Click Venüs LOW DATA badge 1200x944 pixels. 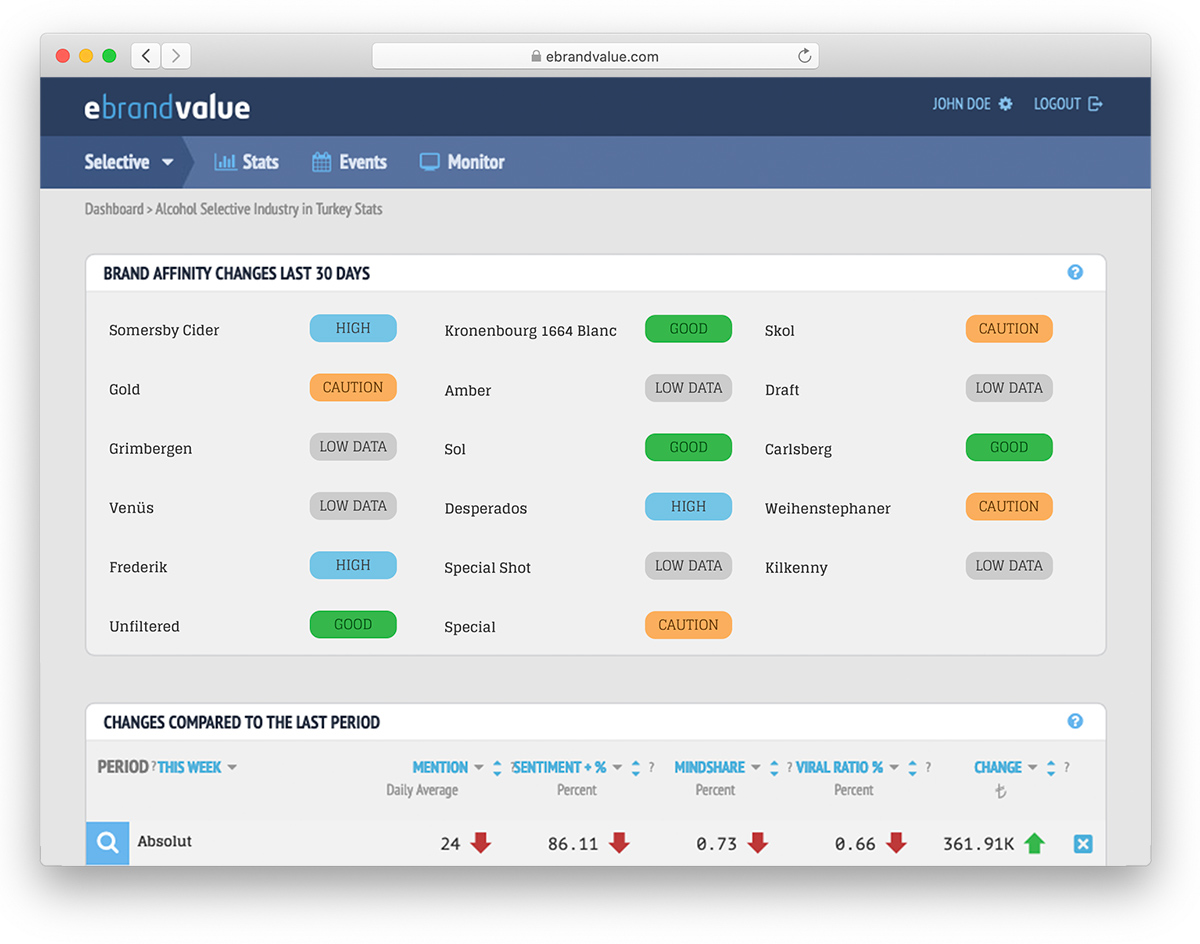click(x=353, y=505)
